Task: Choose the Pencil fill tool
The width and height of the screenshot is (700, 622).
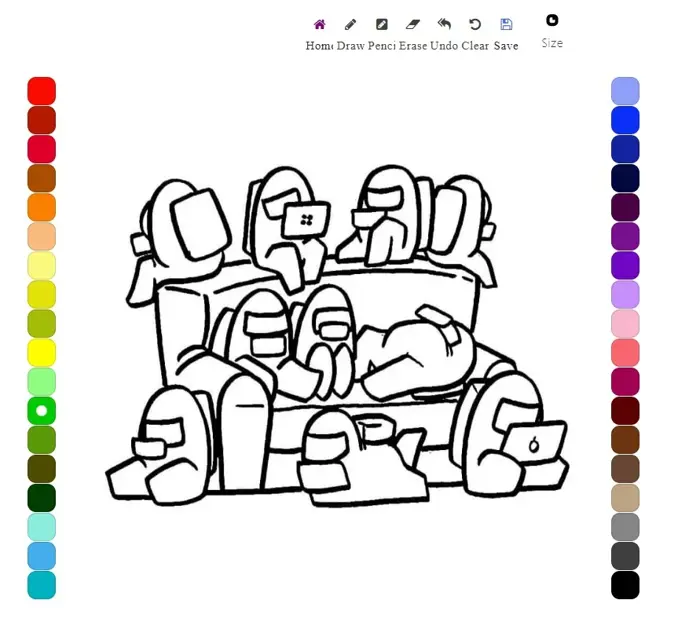Action: tap(382, 25)
